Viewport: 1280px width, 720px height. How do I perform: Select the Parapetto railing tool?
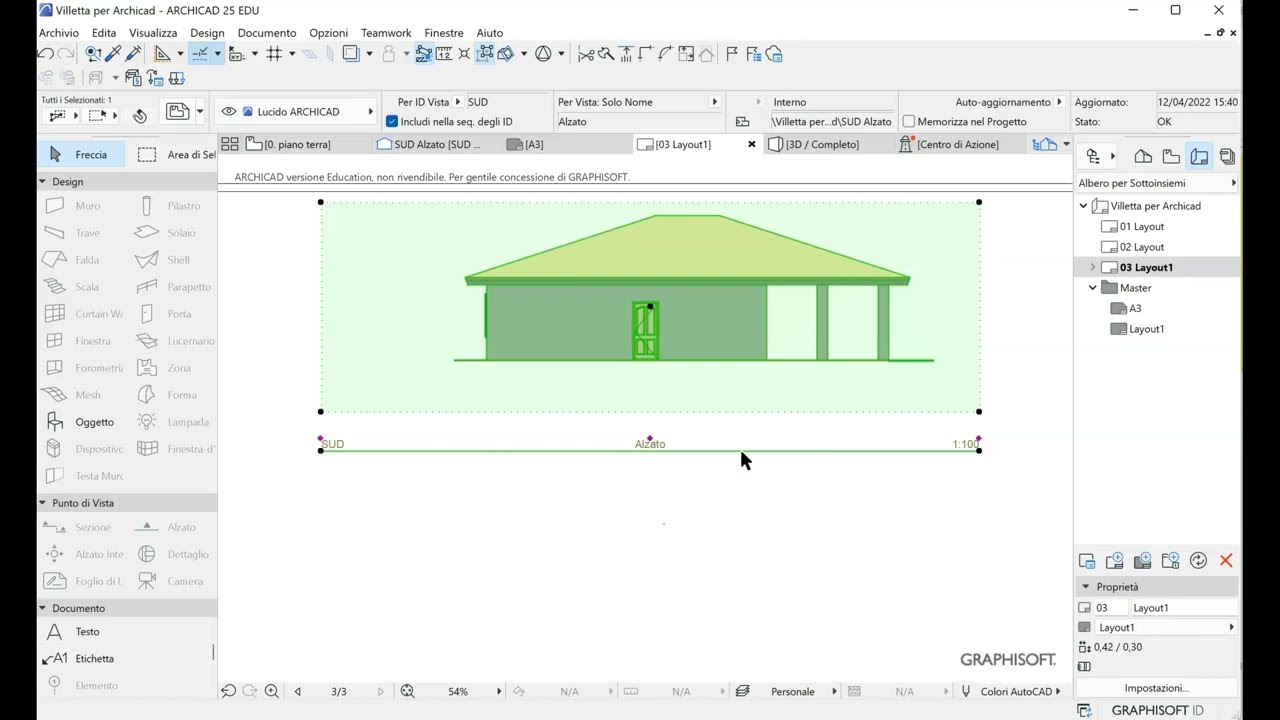point(172,287)
